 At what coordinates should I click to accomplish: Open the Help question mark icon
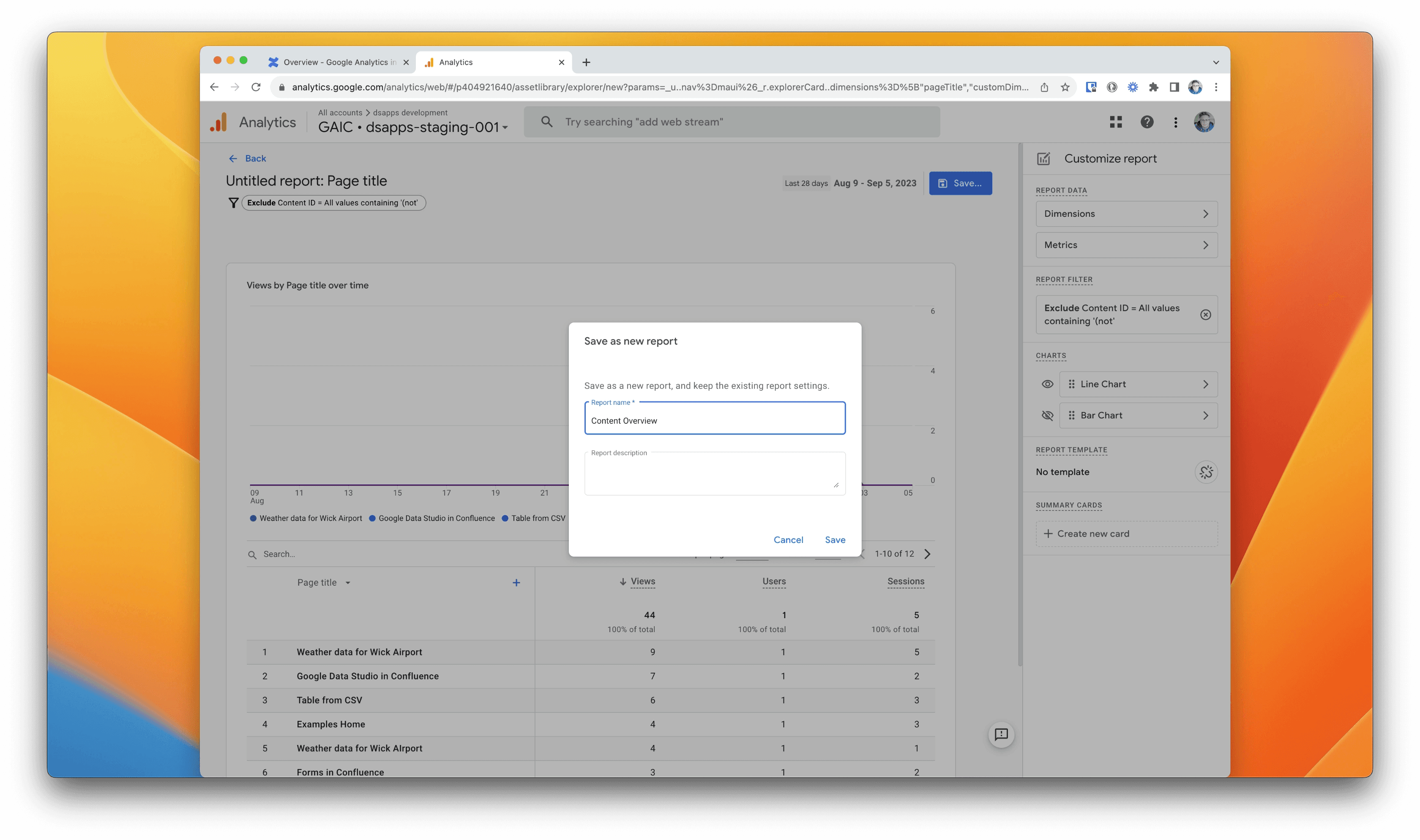1147,122
